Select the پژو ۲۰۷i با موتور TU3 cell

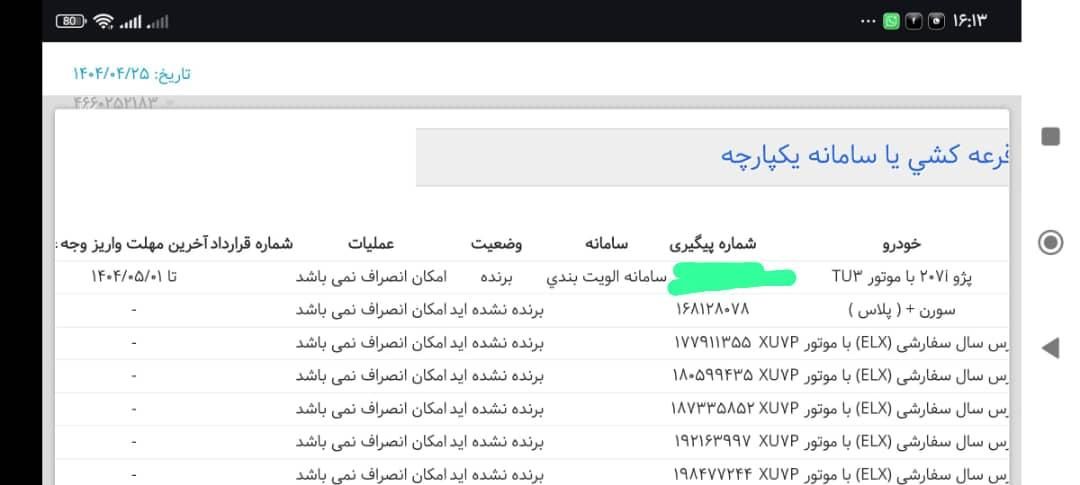click(x=902, y=277)
